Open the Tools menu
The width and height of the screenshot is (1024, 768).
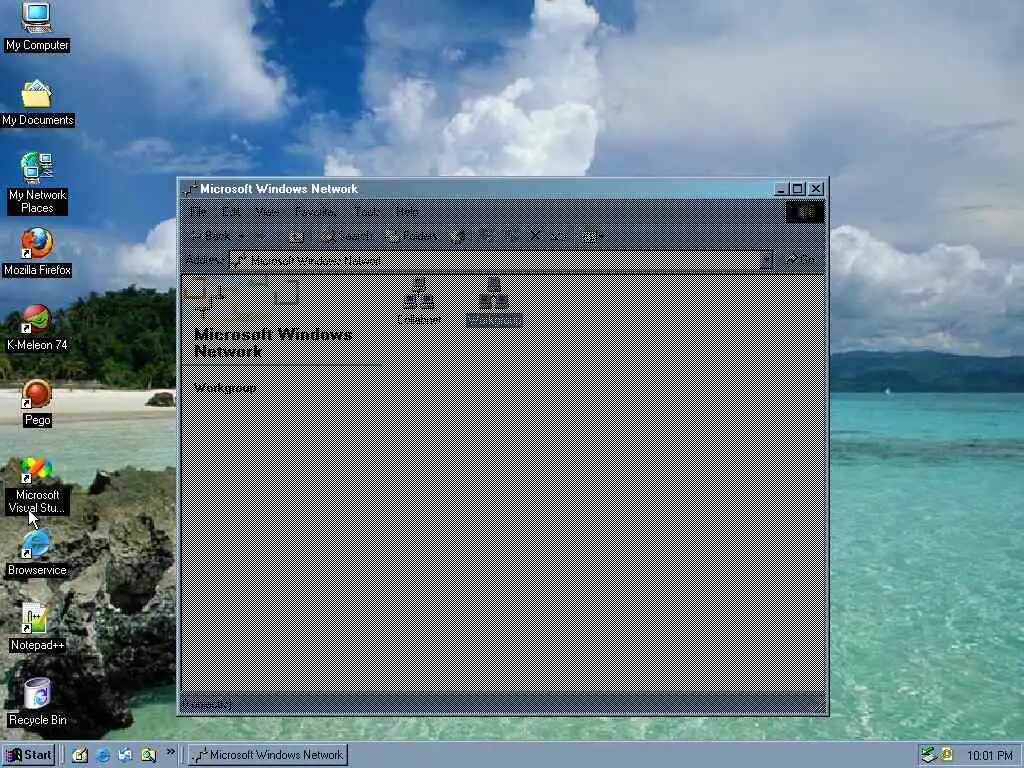pos(366,212)
